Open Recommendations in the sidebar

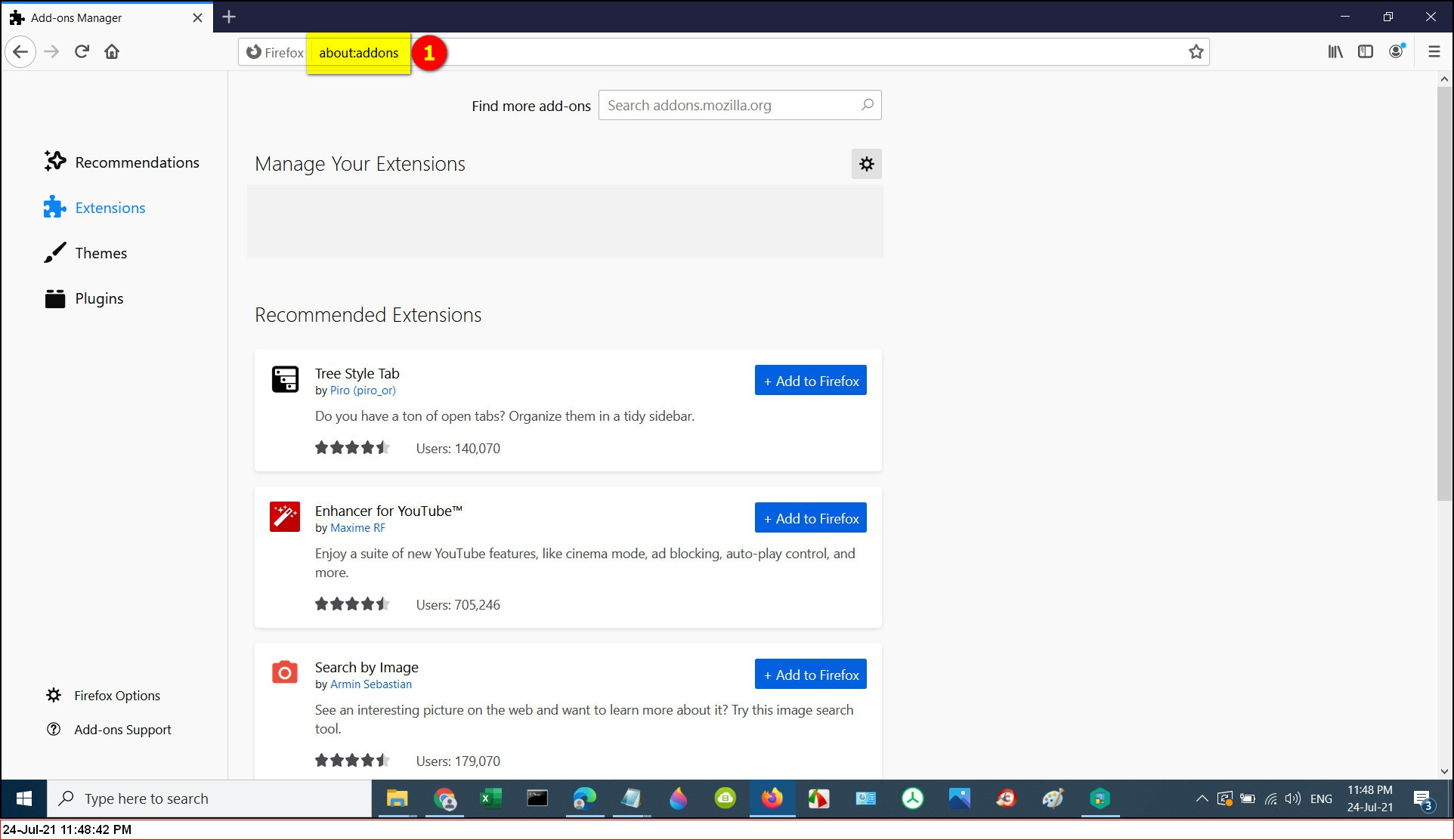click(x=122, y=162)
